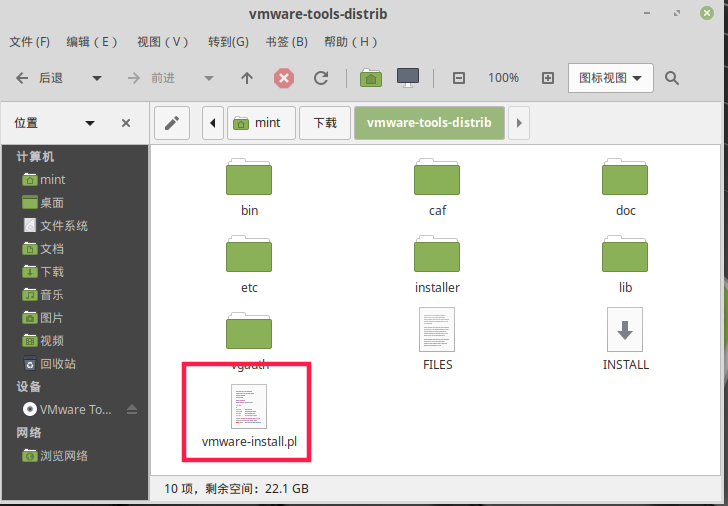Image resolution: width=728 pixels, height=506 pixels.
Task: Select the FILES text document
Action: [x=437, y=339]
